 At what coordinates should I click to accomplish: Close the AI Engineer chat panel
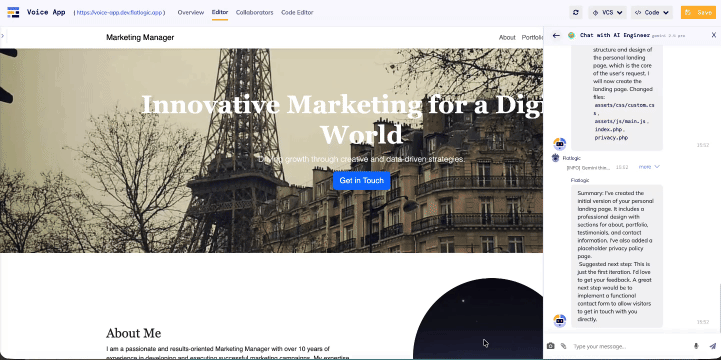coord(714,35)
